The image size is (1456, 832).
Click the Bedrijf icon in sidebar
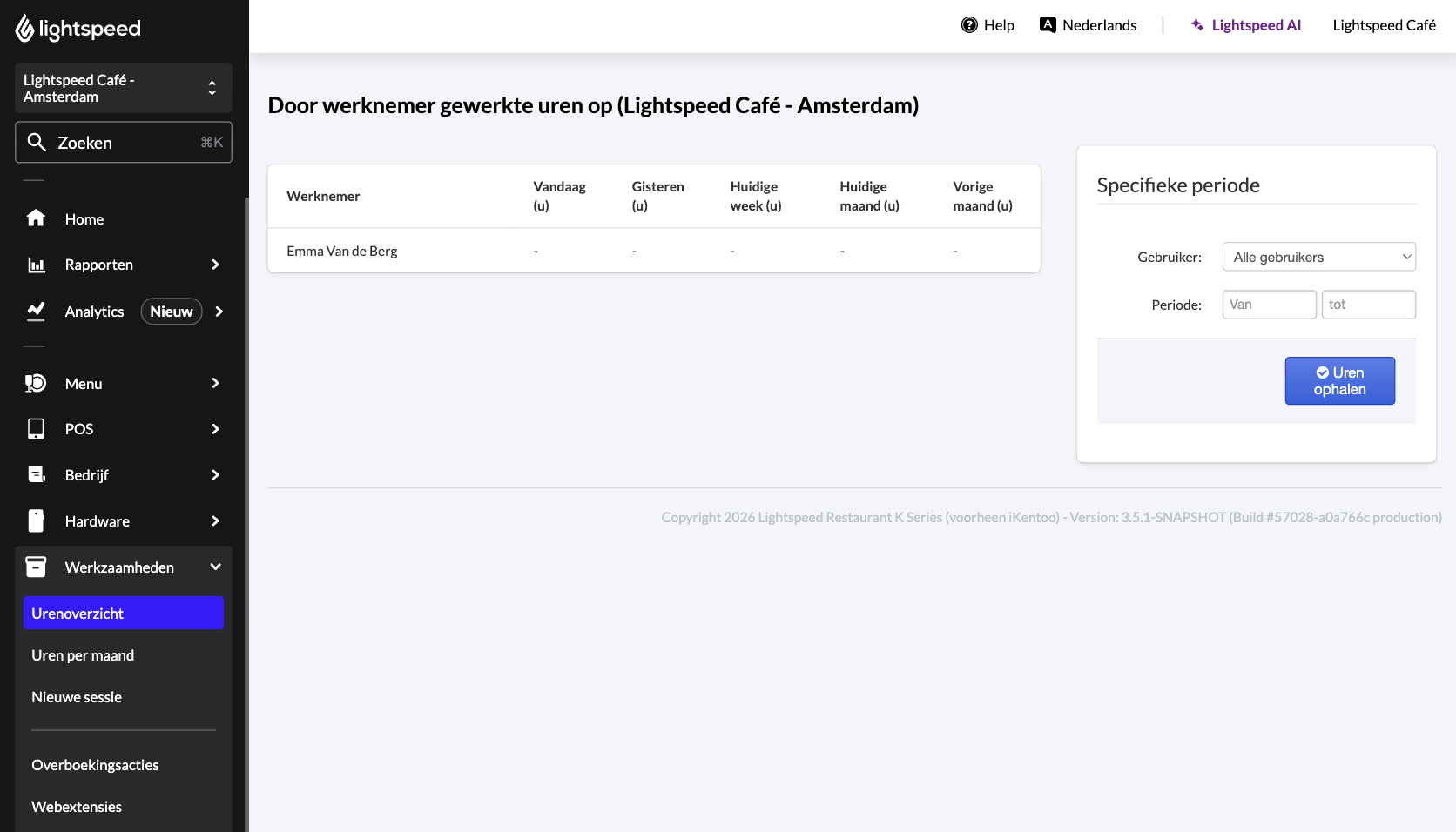point(36,474)
